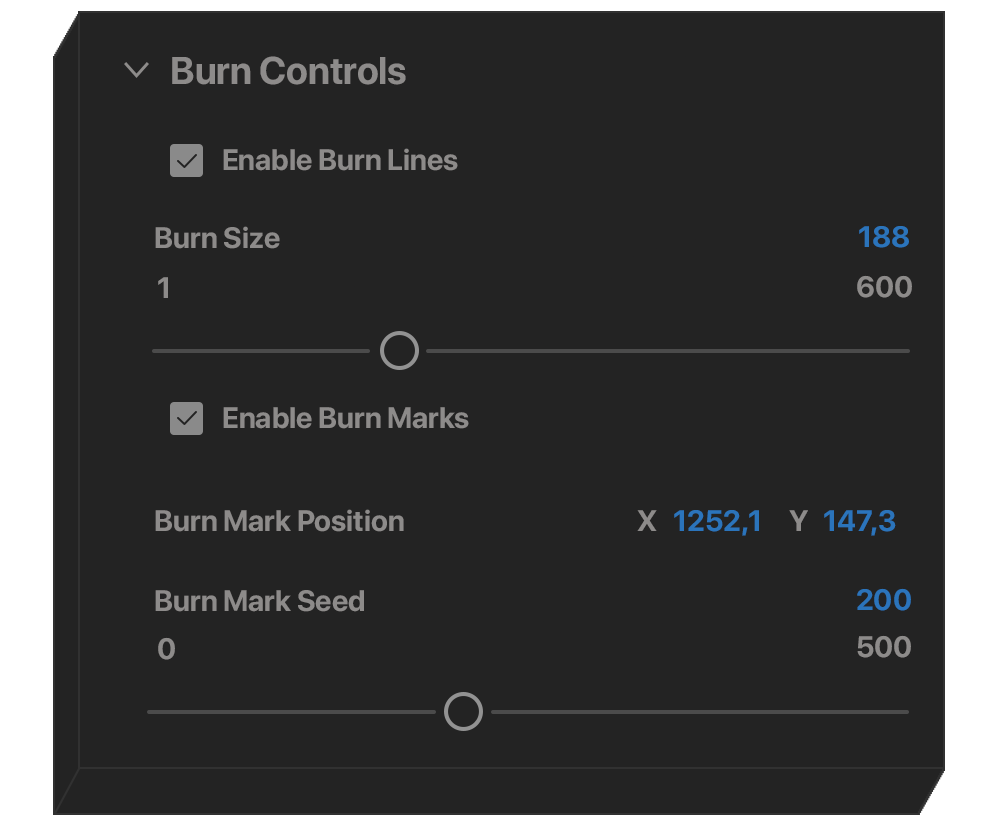
Task: Click Burn Mark Seed track right of handle
Action: tap(700, 712)
